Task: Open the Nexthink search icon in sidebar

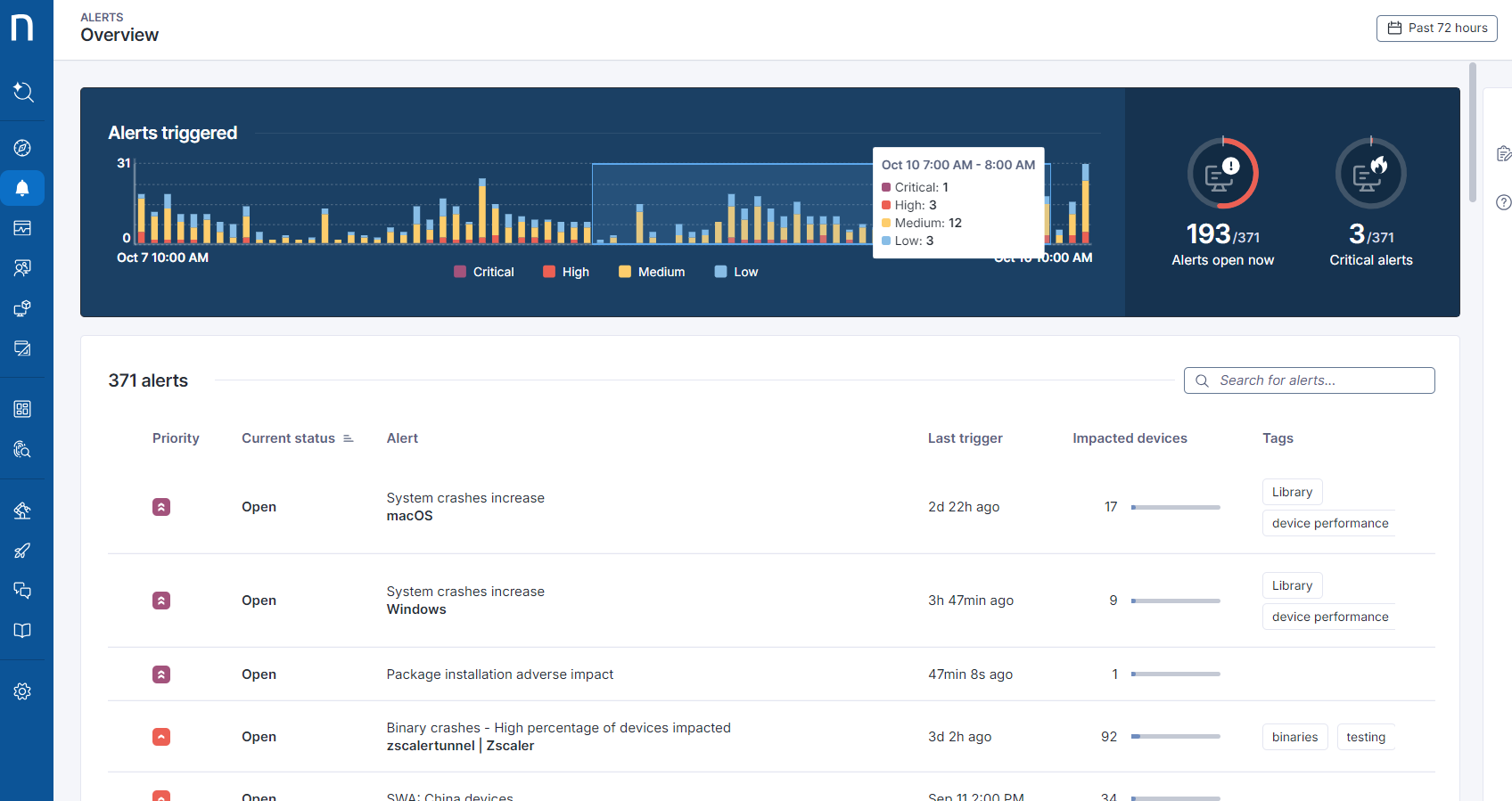Action: click(22, 92)
